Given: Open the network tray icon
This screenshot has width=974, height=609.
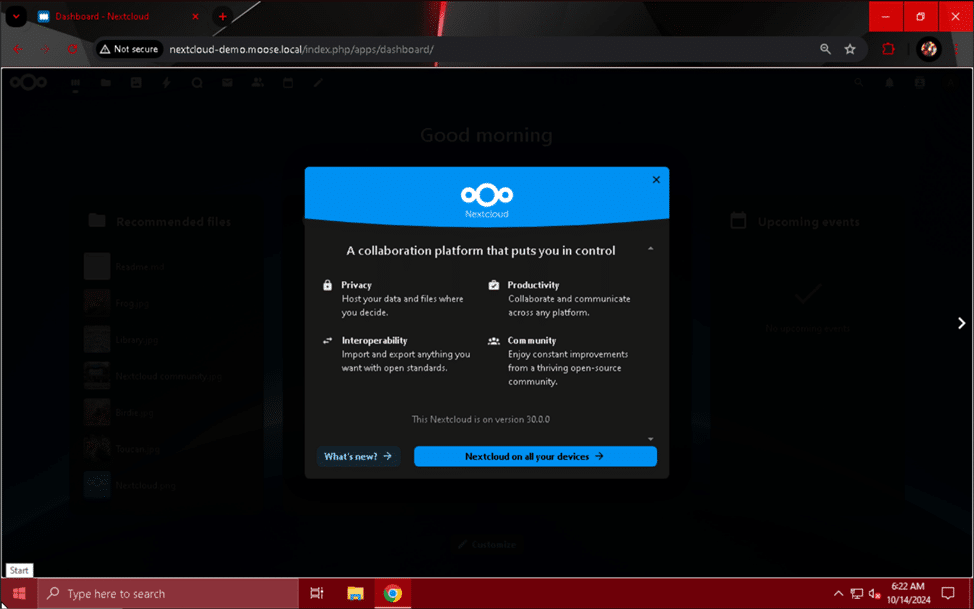Looking at the screenshot, I should click(857, 593).
